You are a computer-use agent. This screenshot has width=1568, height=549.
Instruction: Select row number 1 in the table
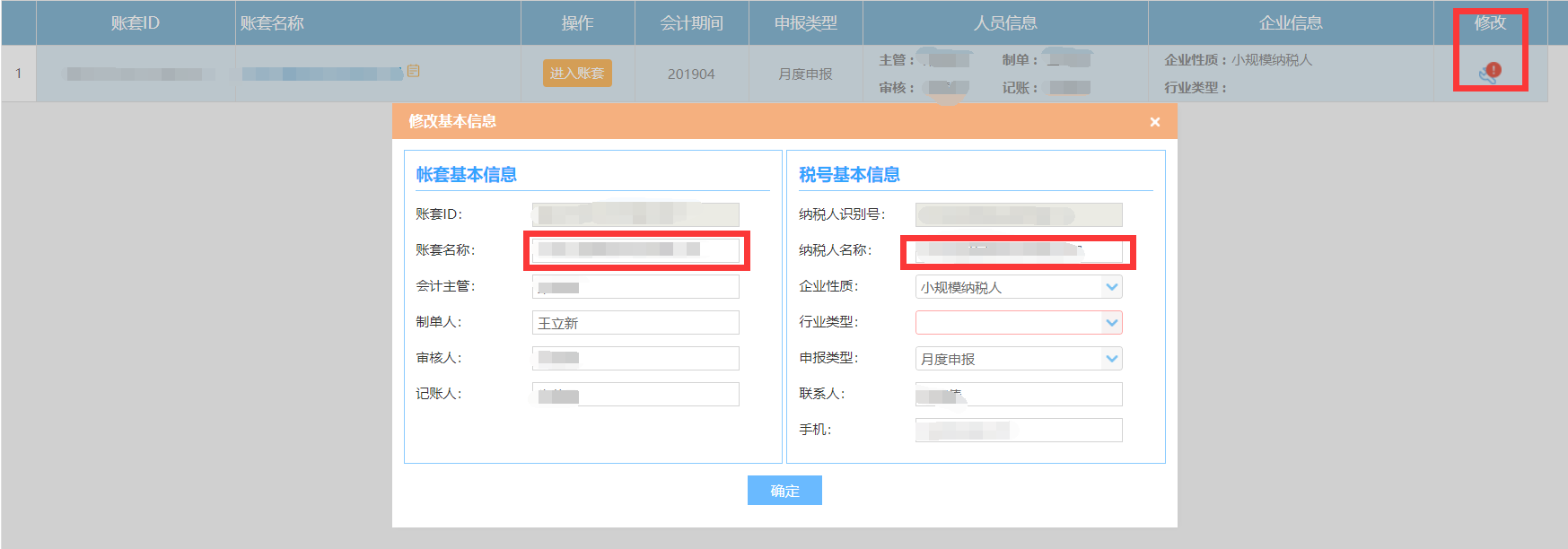pyautogui.click(x=18, y=74)
